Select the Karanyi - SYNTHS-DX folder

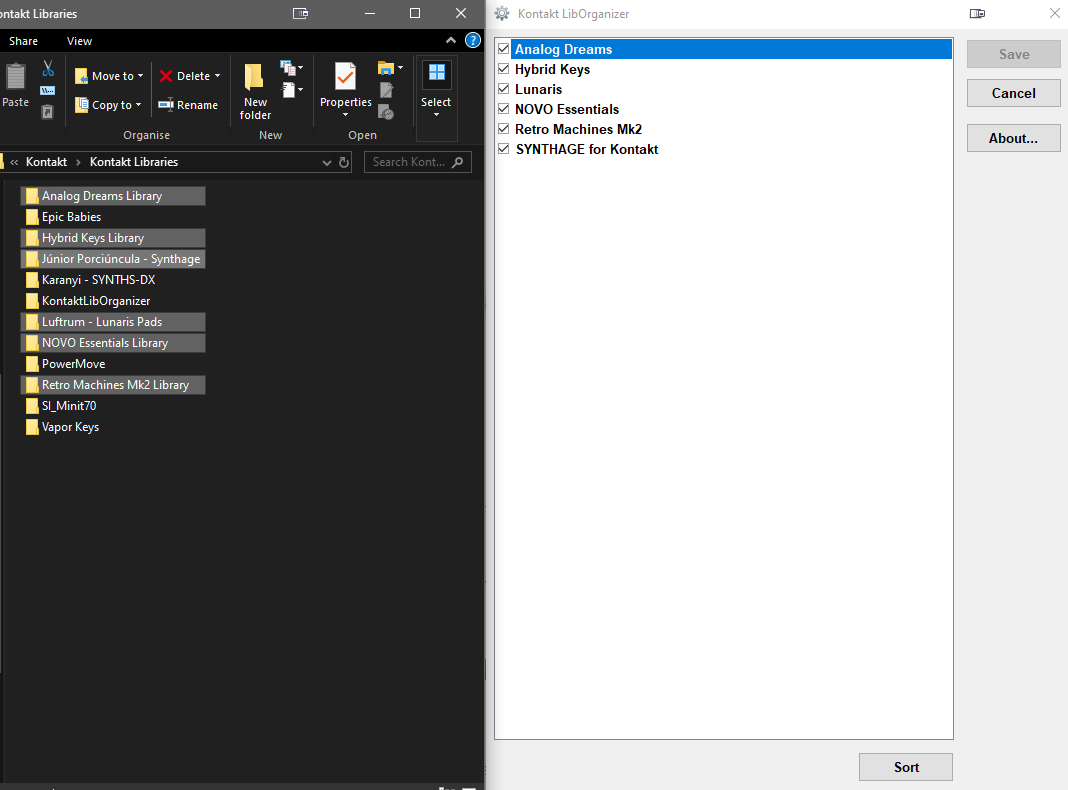(x=91, y=280)
